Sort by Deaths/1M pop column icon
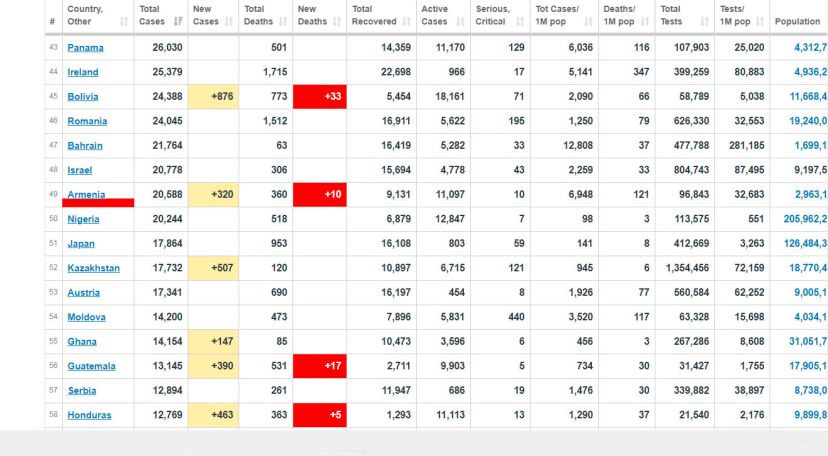This screenshot has width=828, height=456. pyautogui.click(x=645, y=22)
